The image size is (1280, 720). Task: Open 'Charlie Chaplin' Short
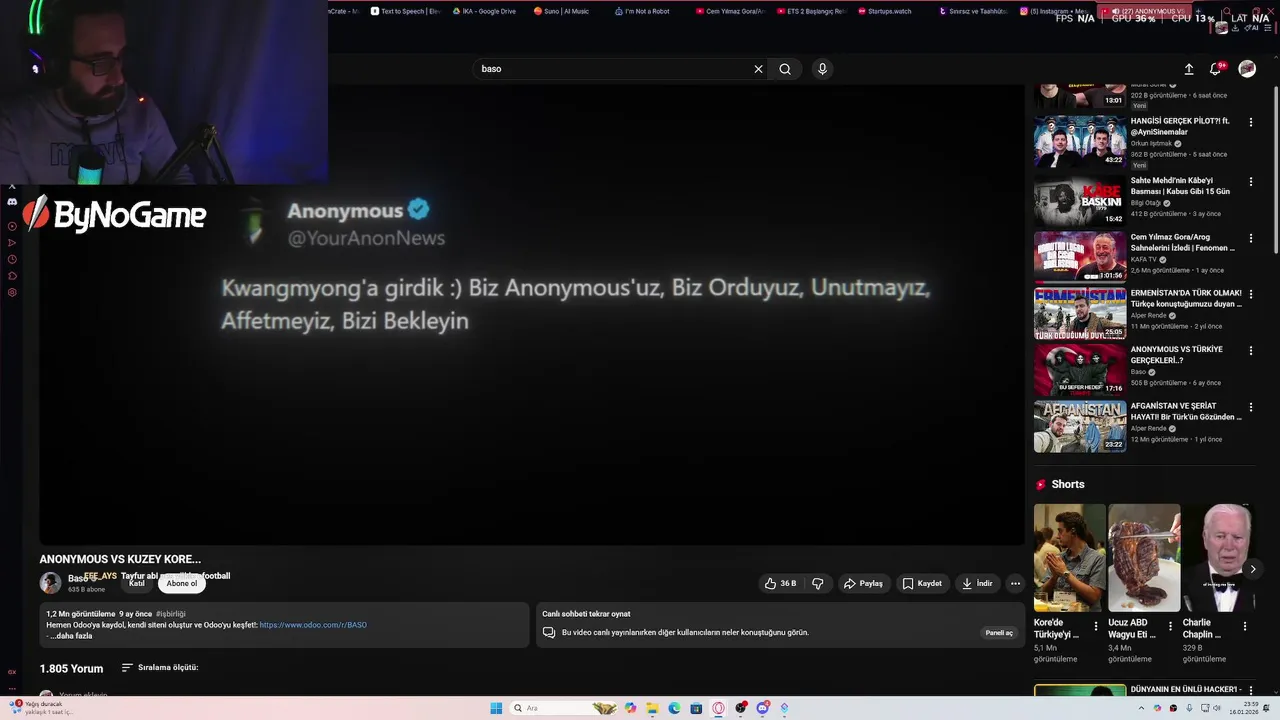pos(1218,558)
